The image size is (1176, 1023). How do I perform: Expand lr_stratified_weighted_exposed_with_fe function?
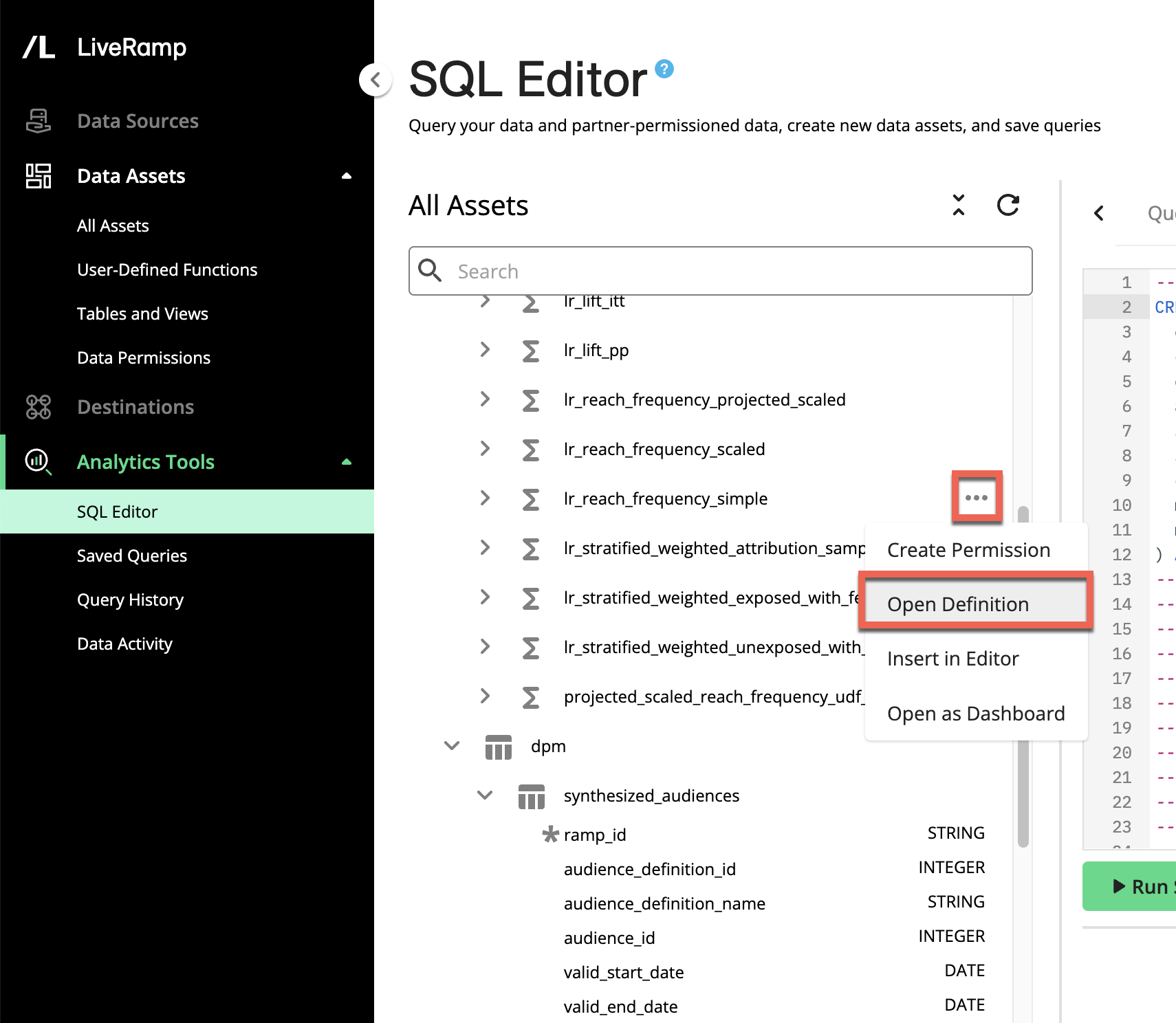485,597
